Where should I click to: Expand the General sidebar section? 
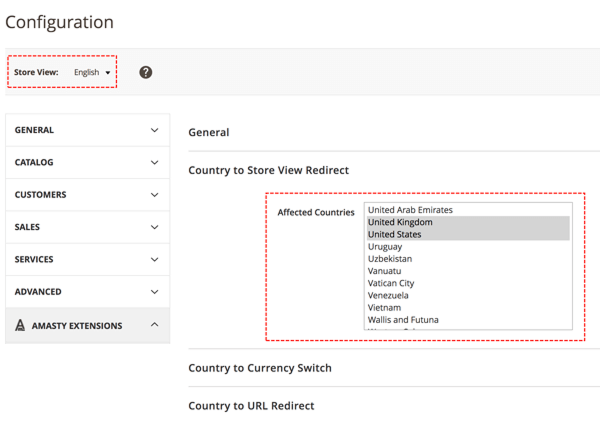pos(87,130)
